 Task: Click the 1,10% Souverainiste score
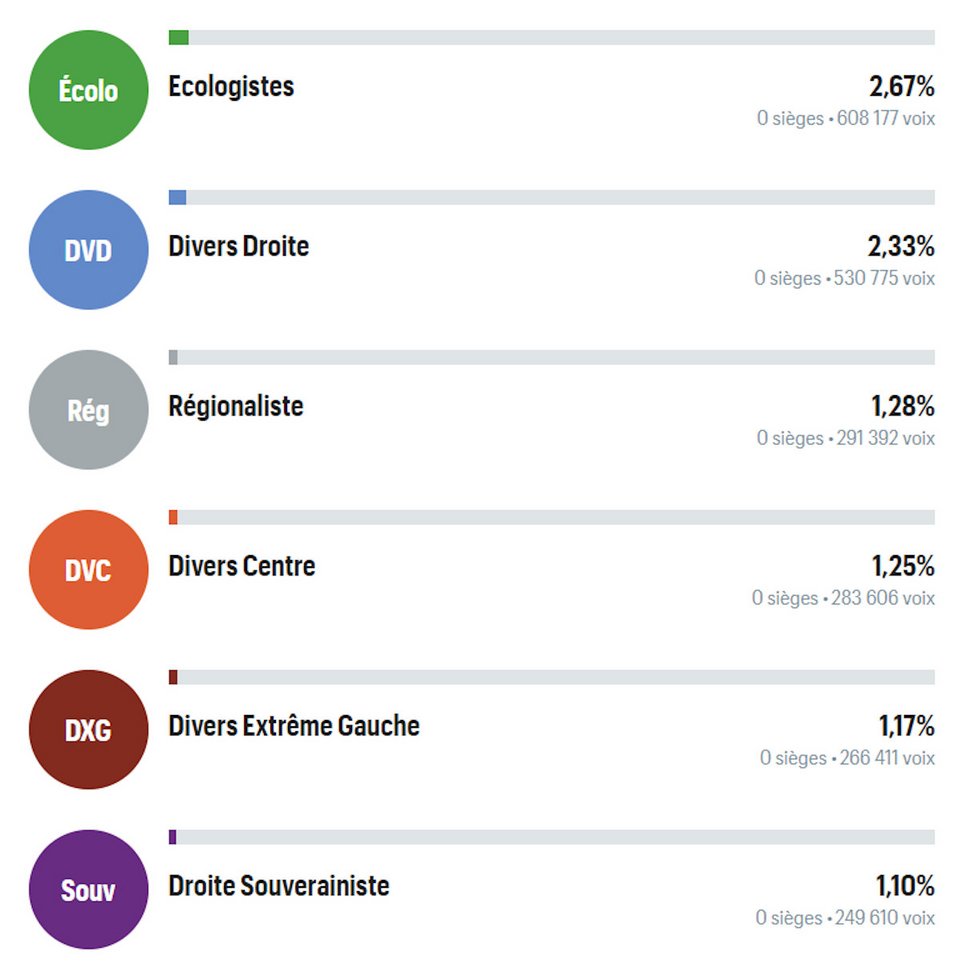coord(905,886)
